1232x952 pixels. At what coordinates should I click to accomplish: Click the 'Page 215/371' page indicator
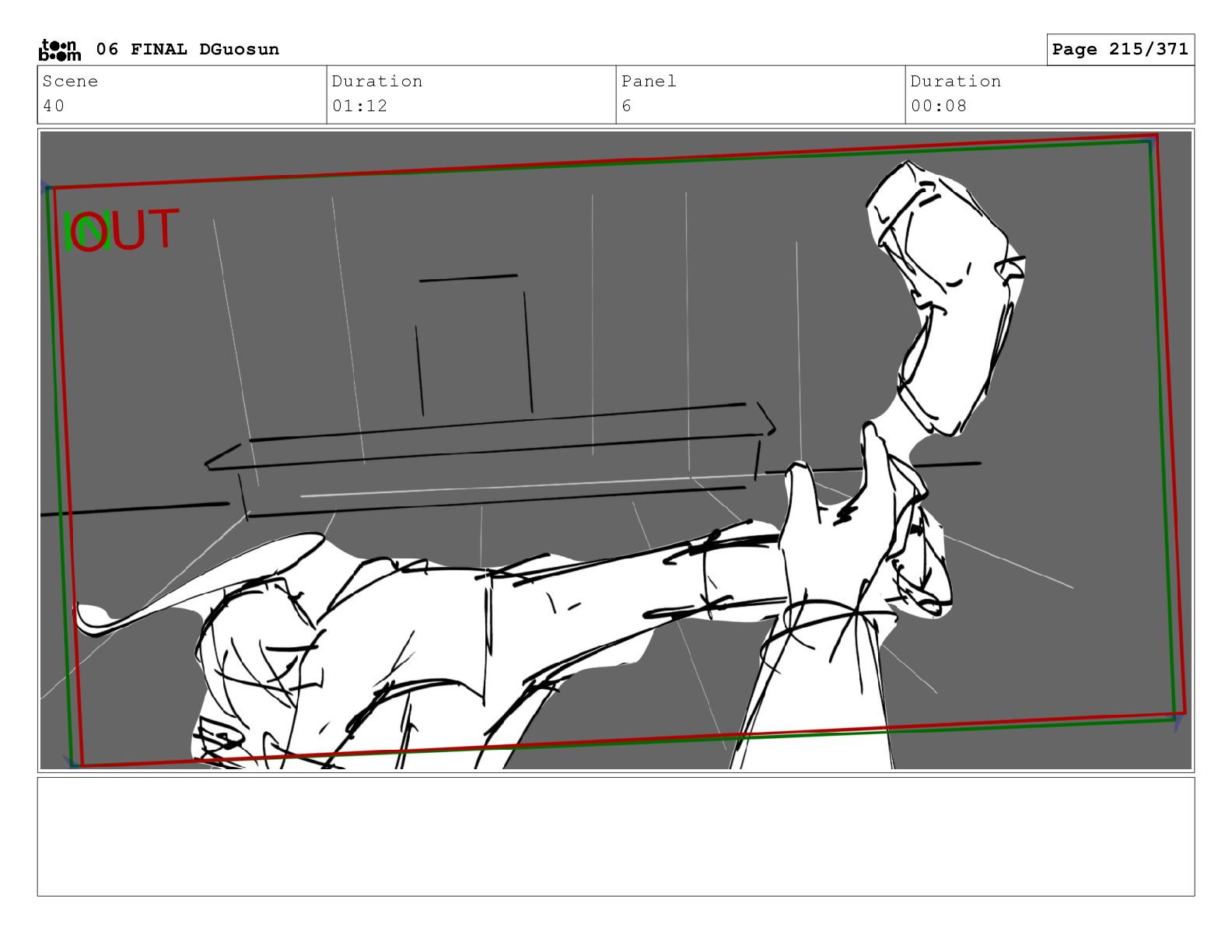pyautogui.click(x=1120, y=50)
